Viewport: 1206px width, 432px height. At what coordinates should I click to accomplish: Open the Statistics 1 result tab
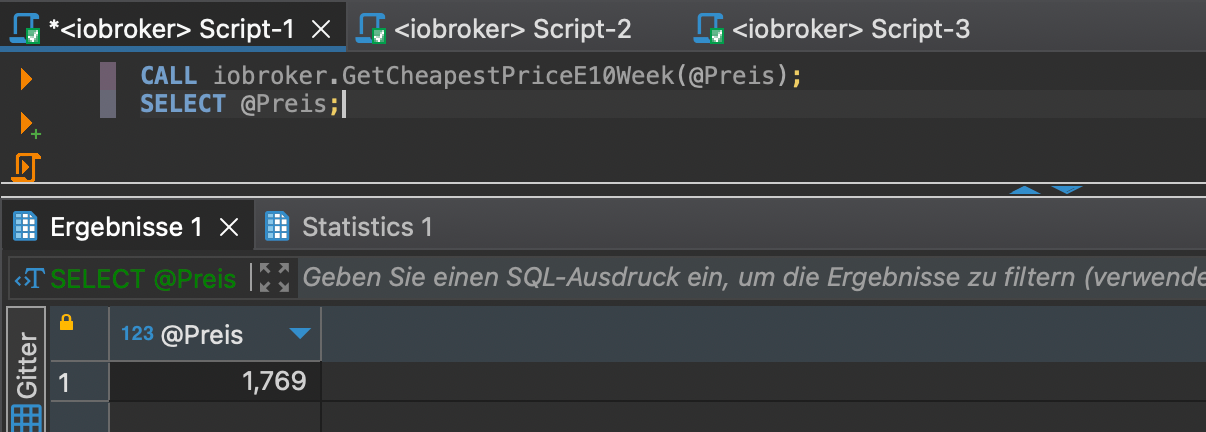(366, 227)
